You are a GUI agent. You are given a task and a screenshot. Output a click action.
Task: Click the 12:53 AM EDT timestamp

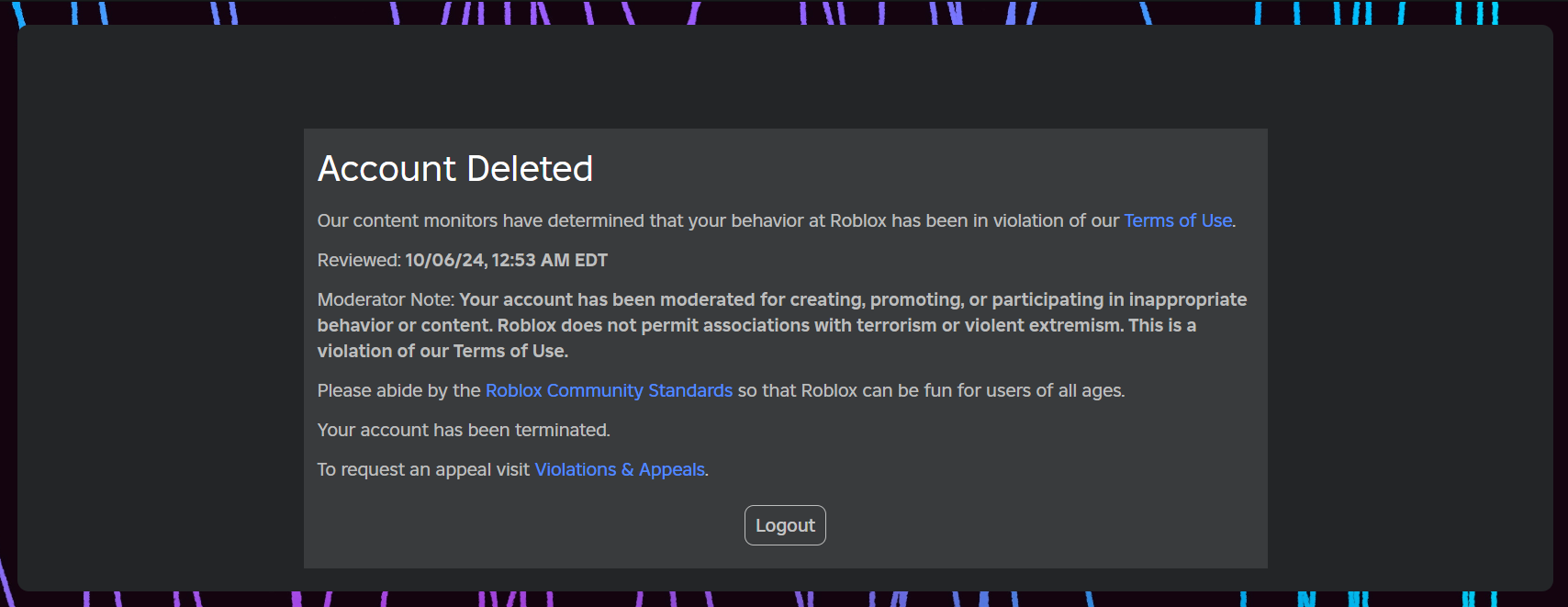click(550, 260)
